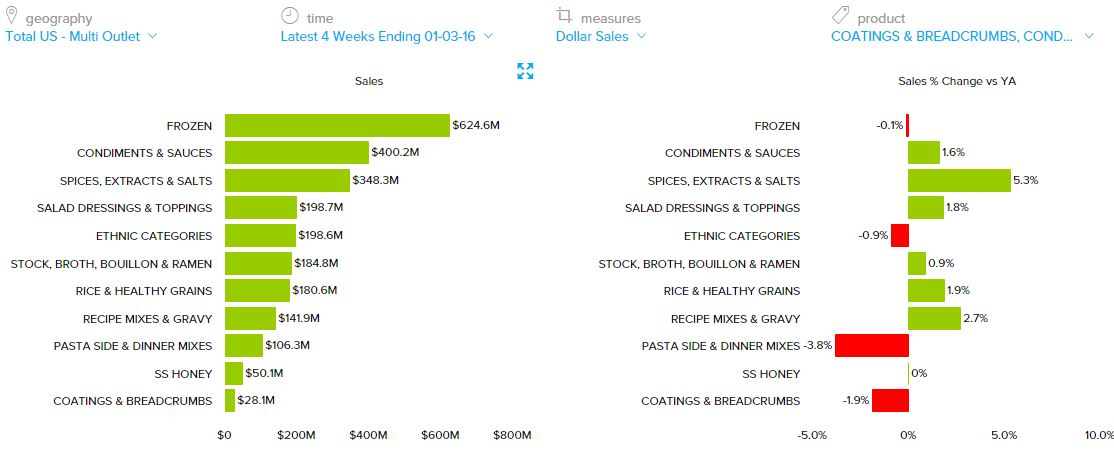Select the FROZEN sales bar

point(337,125)
